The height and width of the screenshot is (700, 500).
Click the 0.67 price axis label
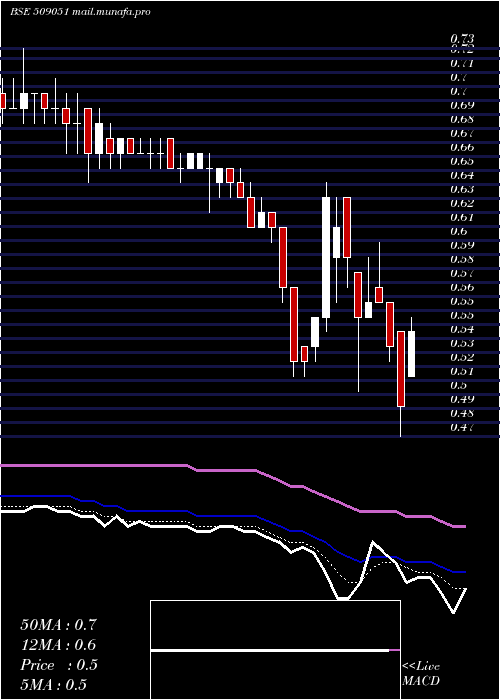point(462,133)
